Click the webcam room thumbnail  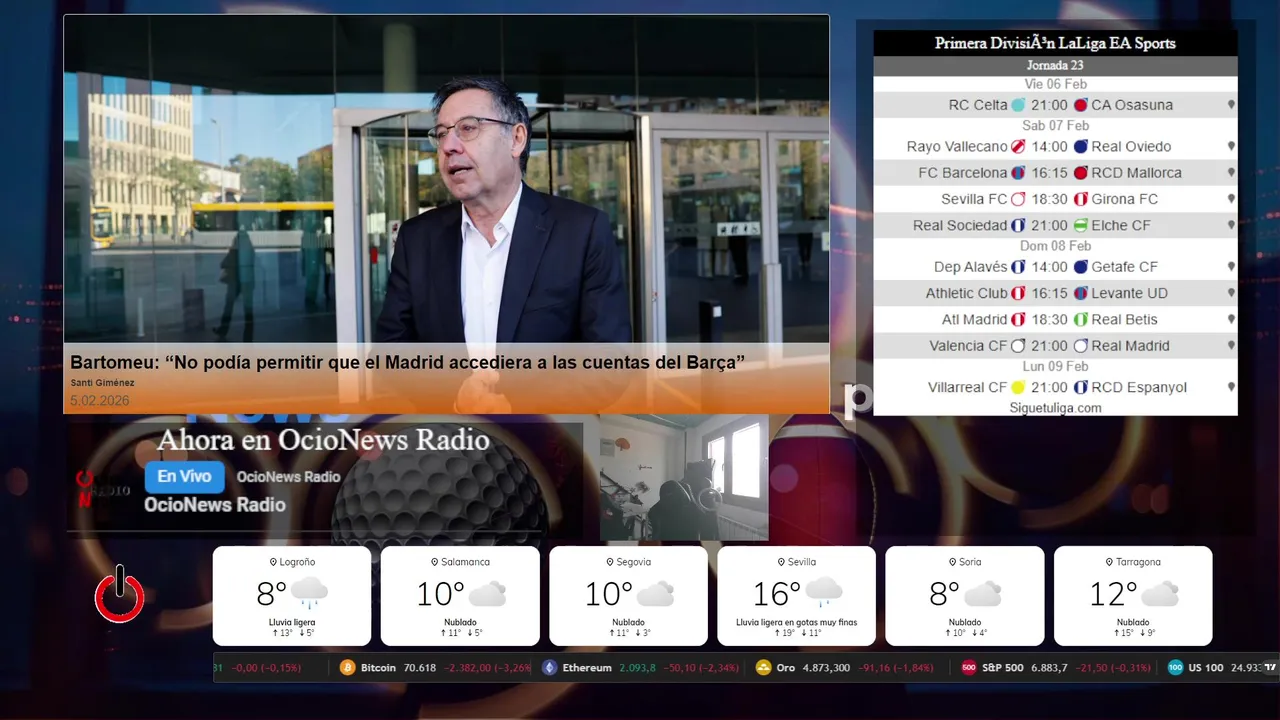[x=684, y=480]
